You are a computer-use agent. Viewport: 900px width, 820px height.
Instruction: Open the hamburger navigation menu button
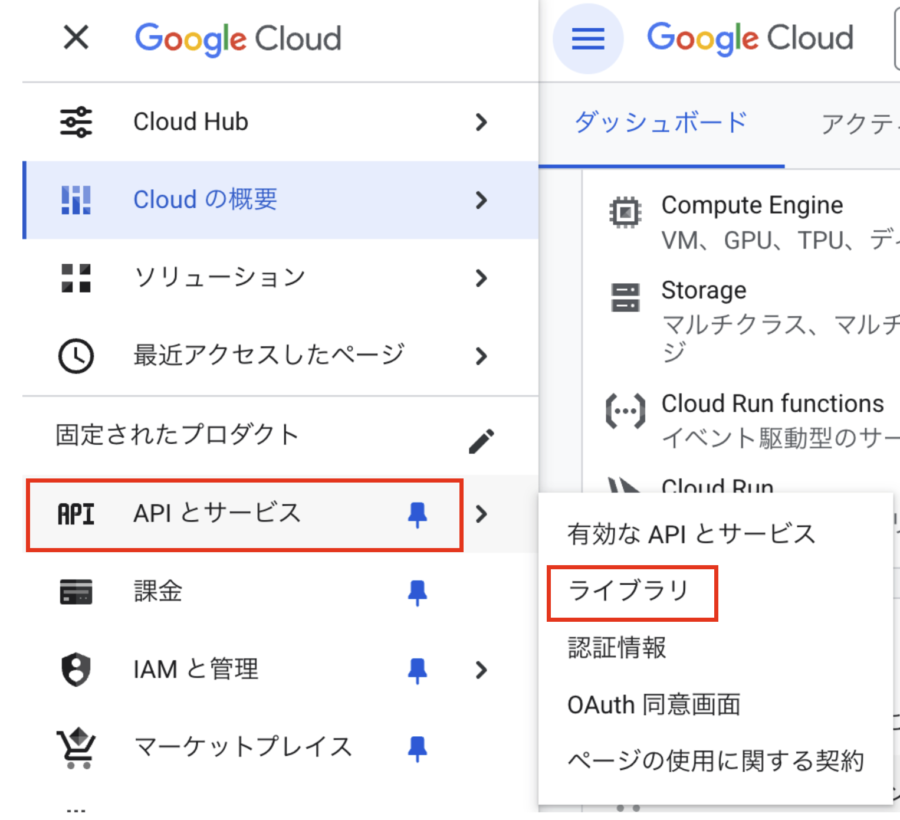click(x=588, y=39)
